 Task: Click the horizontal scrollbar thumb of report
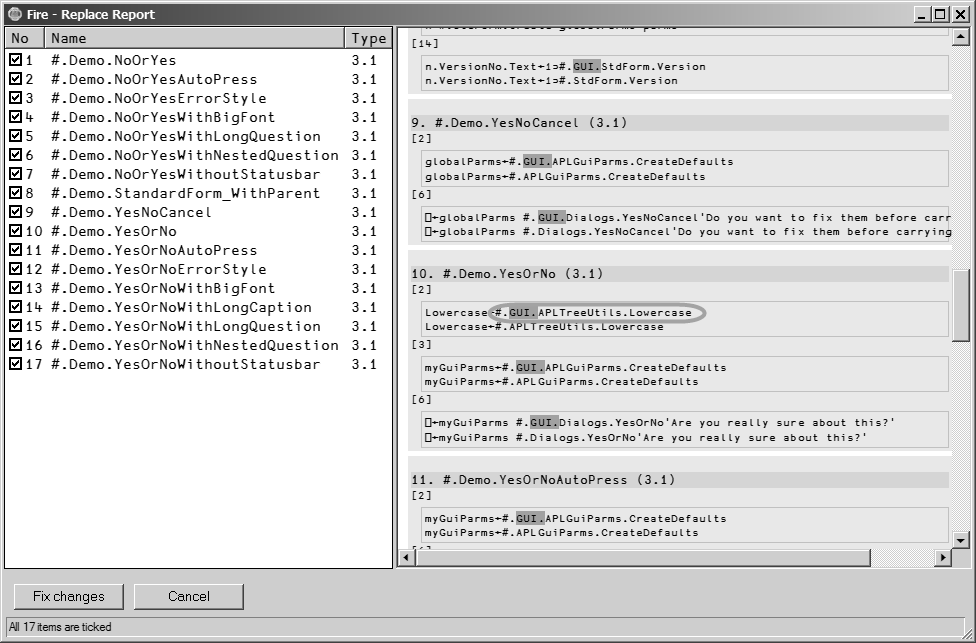tap(642, 558)
